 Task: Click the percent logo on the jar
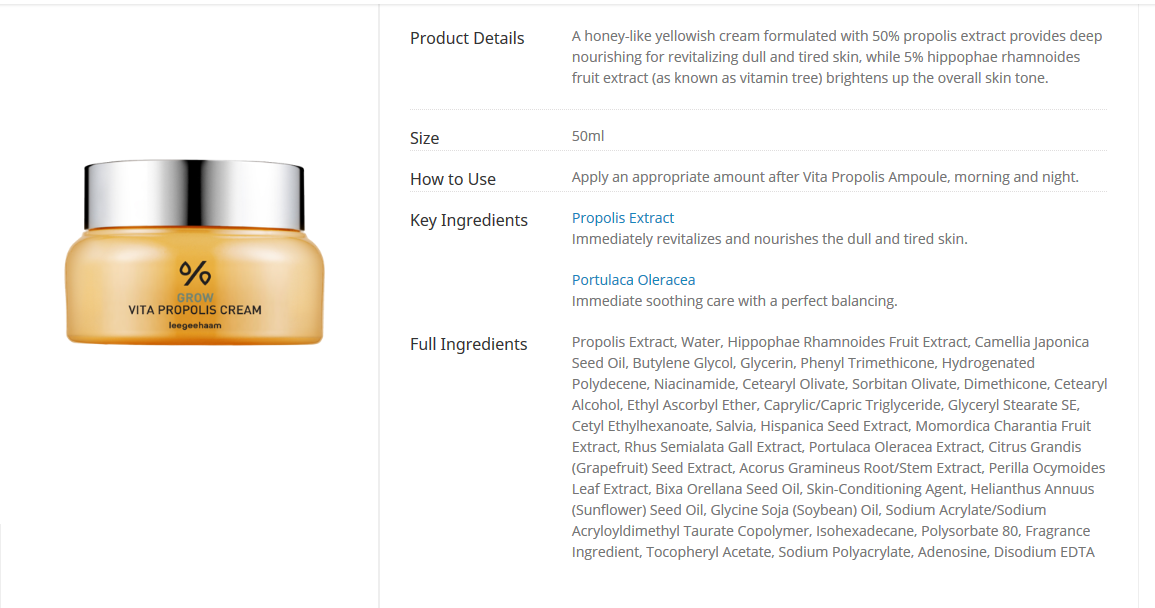point(195,273)
